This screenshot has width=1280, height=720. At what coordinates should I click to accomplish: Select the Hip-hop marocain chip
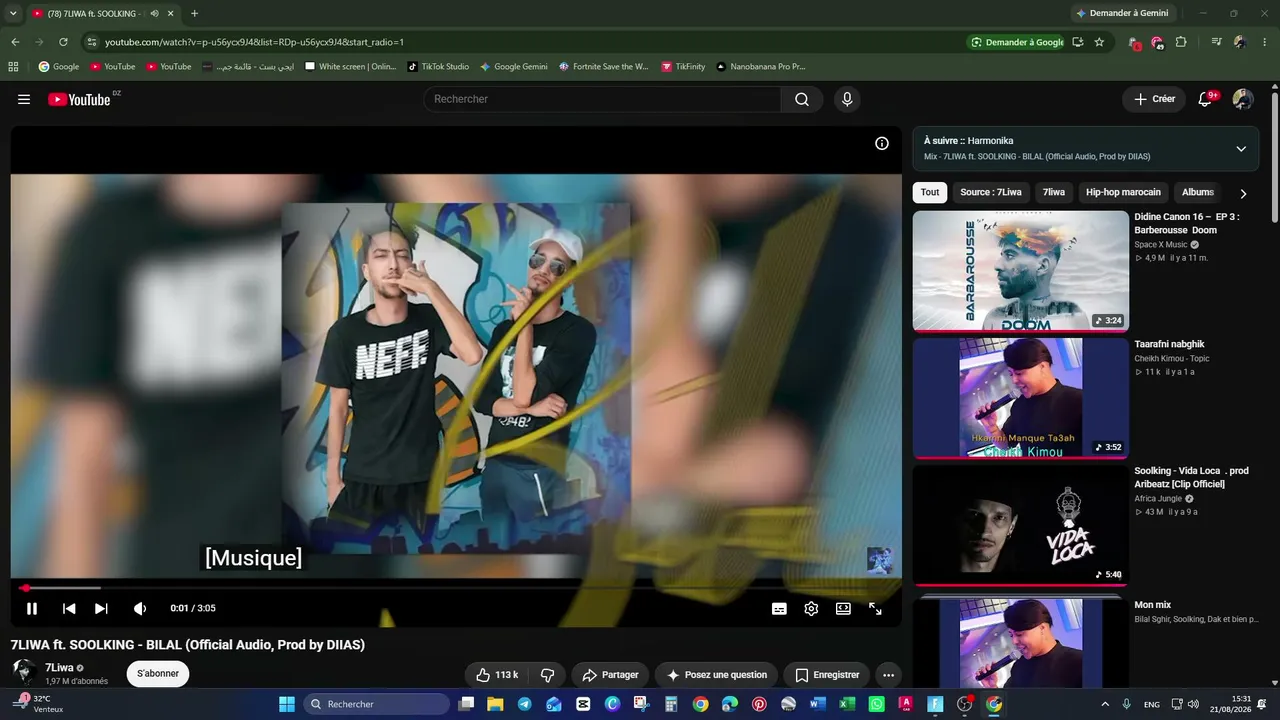[1124, 192]
